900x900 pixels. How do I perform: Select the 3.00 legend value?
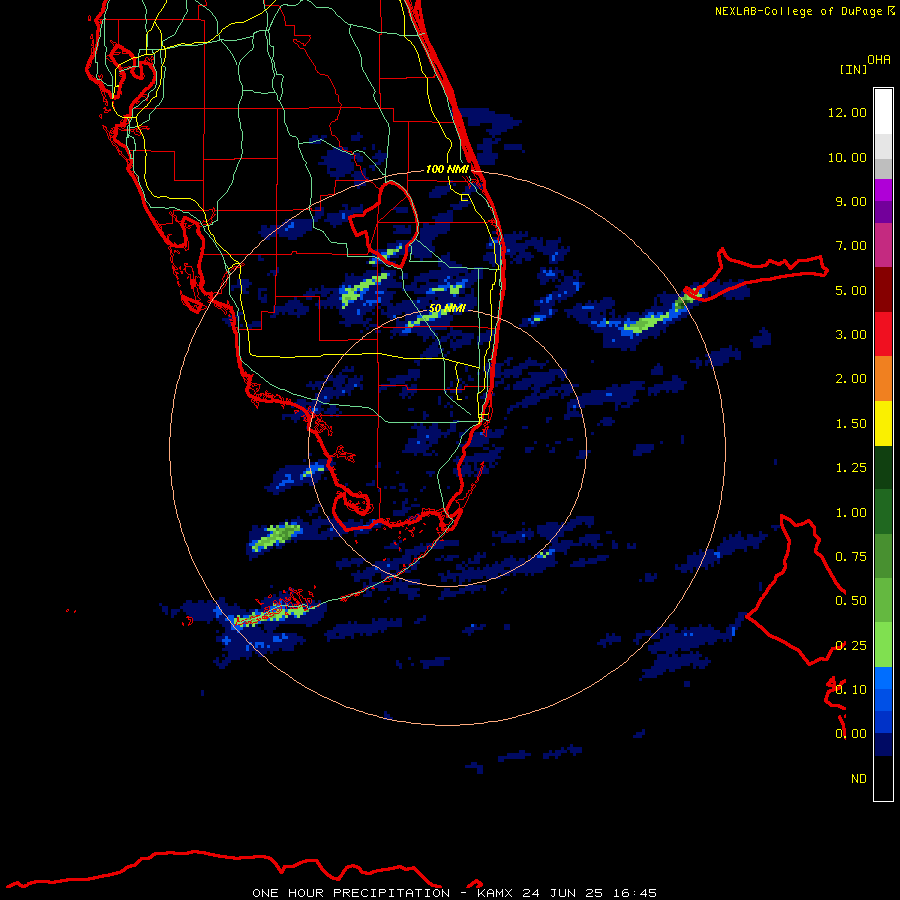[x=851, y=335]
